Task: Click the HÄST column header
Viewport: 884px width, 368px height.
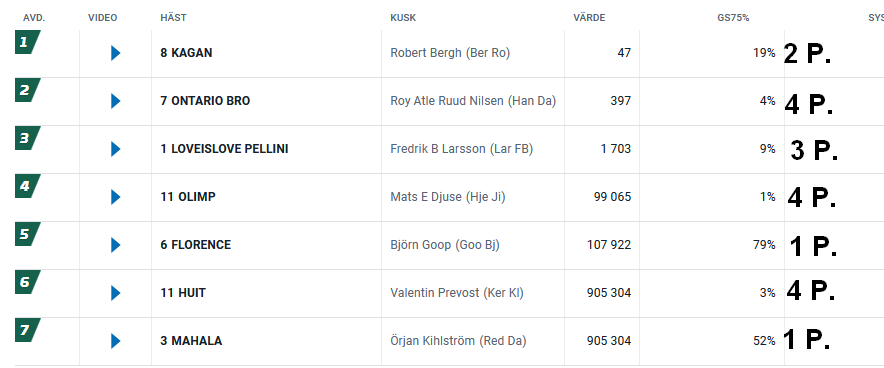Action: [x=173, y=17]
